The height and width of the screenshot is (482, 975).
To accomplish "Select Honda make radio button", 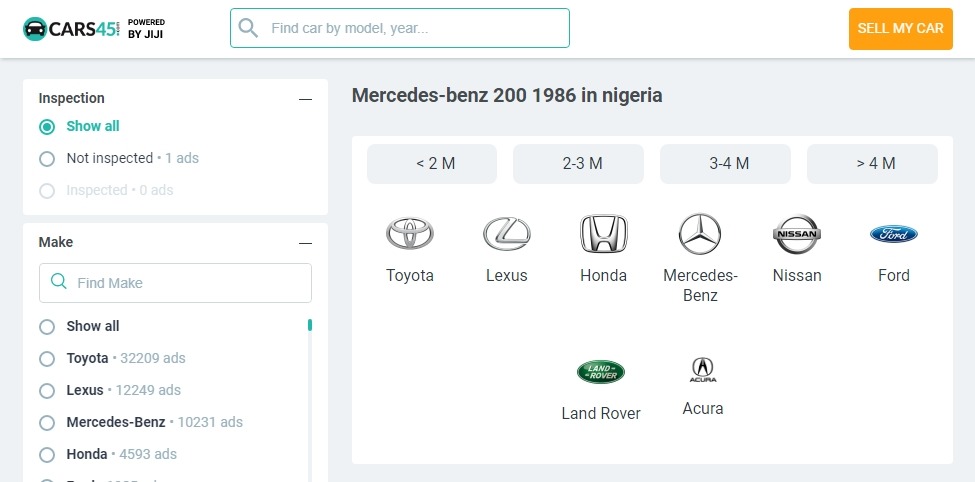I will pyautogui.click(x=47, y=455).
